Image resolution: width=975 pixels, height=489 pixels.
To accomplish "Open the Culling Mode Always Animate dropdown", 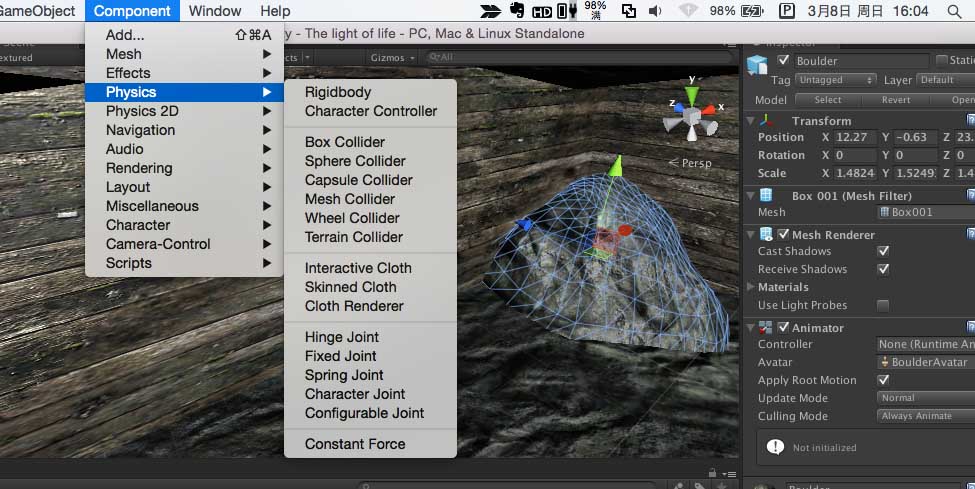I will click(926, 416).
